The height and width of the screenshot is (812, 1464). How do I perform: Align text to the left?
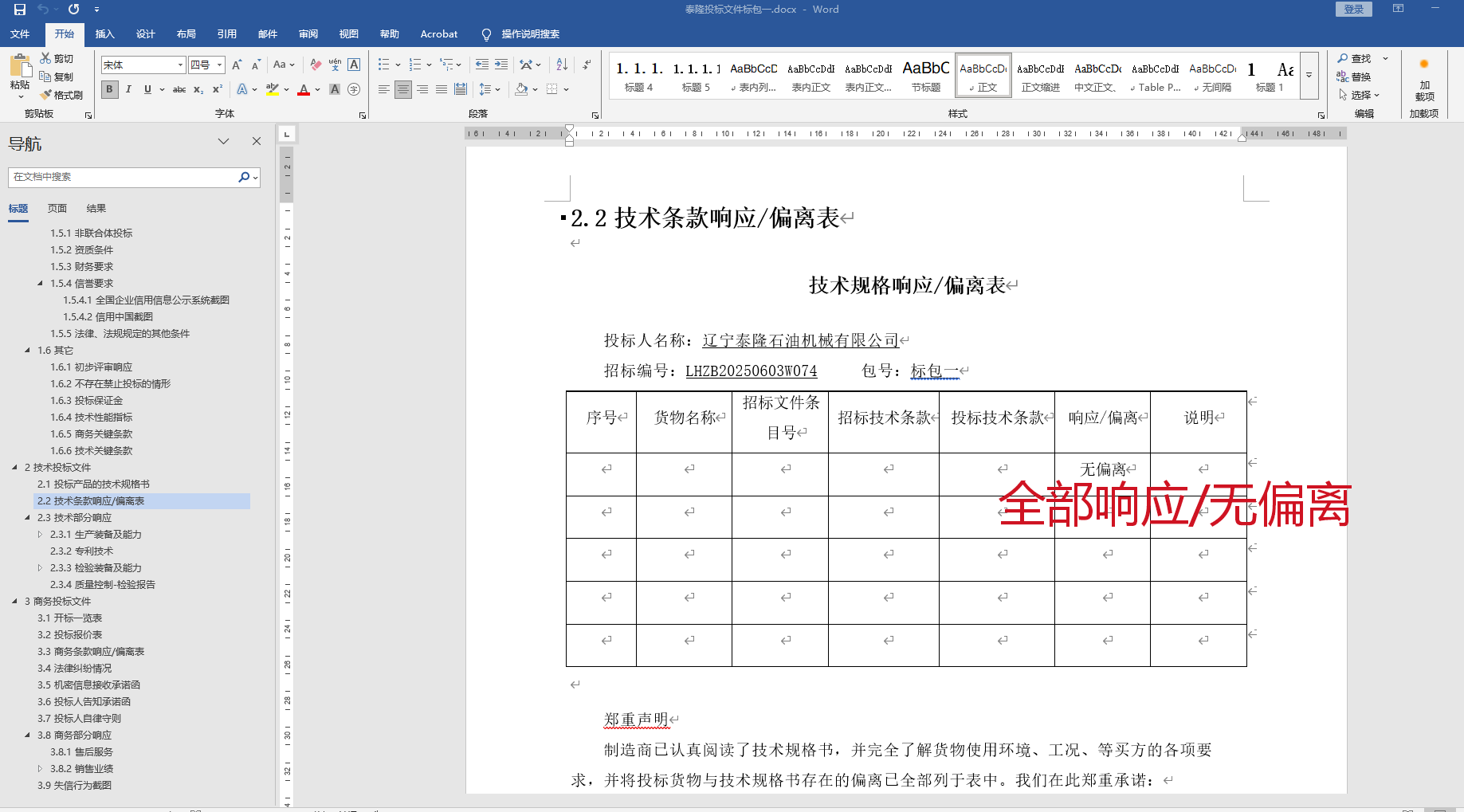[x=384, y=89]
